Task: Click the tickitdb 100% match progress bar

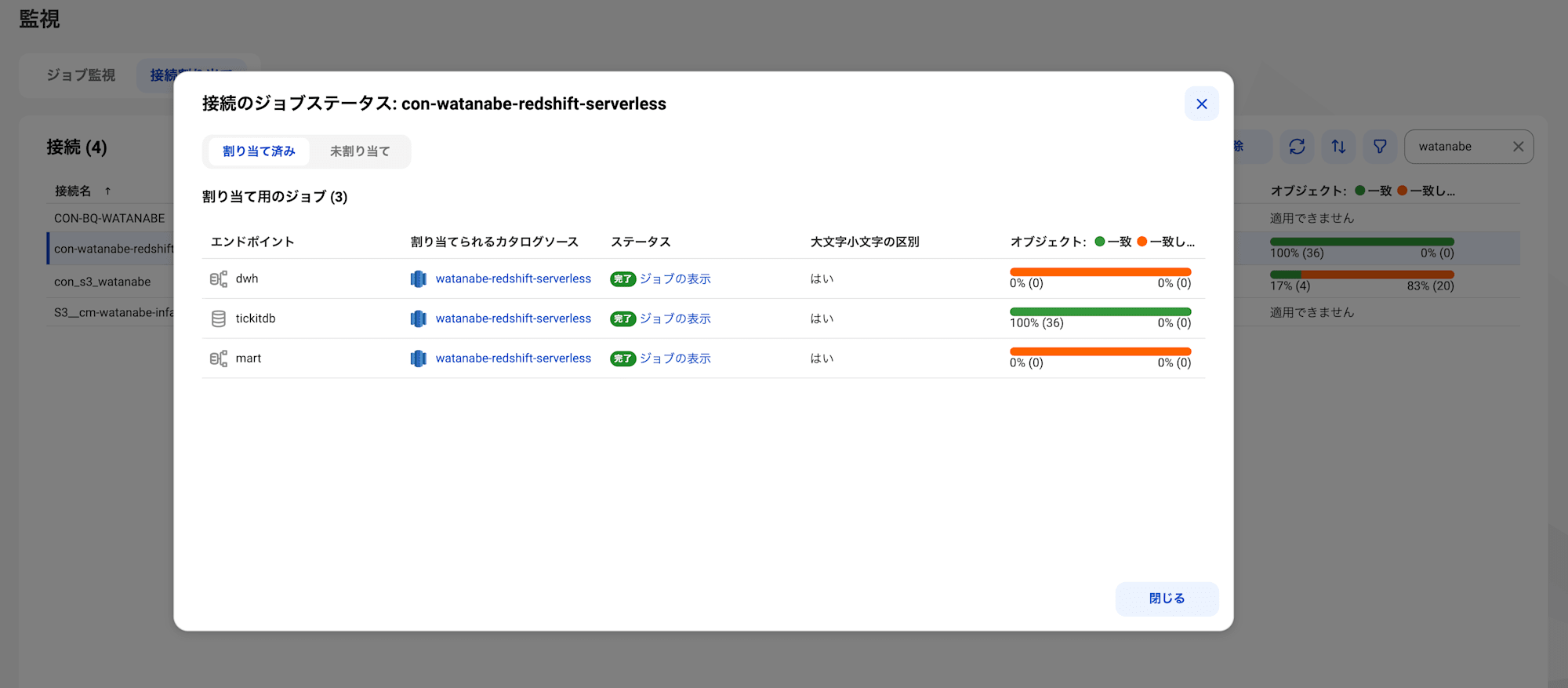Action: click(1101, 311)
